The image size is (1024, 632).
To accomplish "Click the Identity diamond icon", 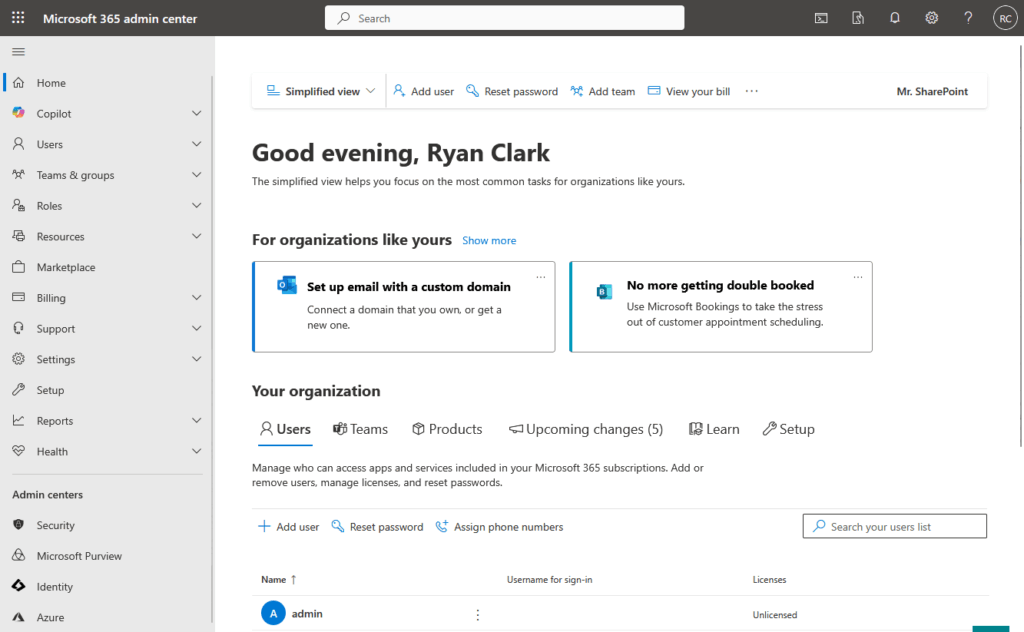I will [x=18, y=586].
